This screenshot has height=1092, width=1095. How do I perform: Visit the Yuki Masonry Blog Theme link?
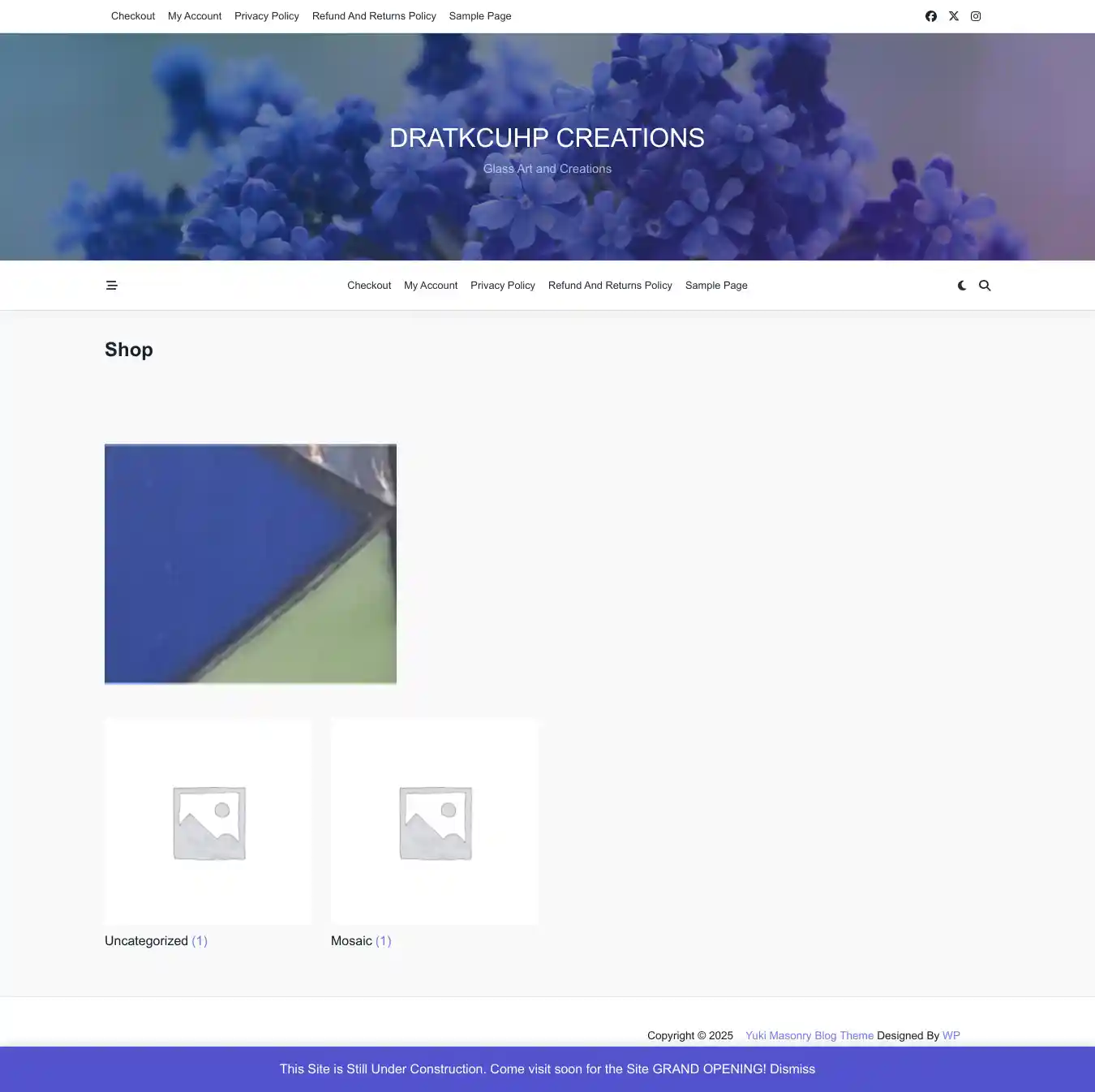pyautogui.click(x=809, y=1036)
